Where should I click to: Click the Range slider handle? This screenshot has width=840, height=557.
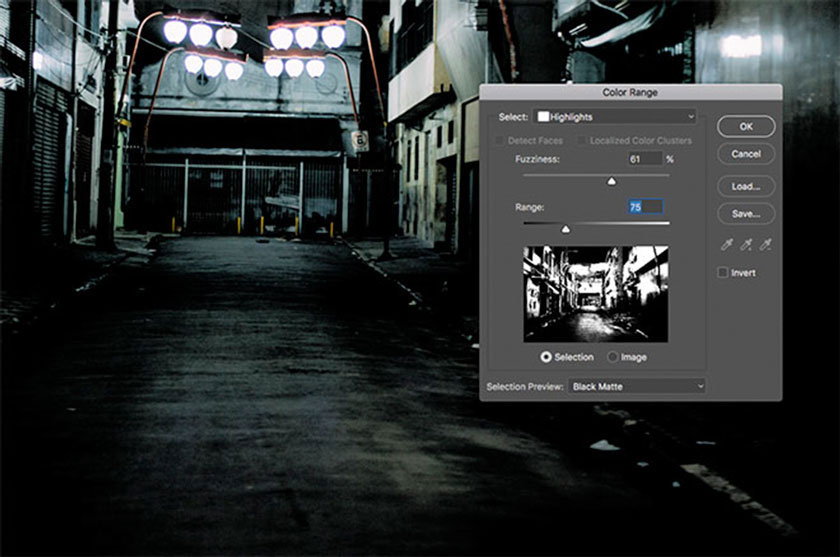click(x=565, y=229)
